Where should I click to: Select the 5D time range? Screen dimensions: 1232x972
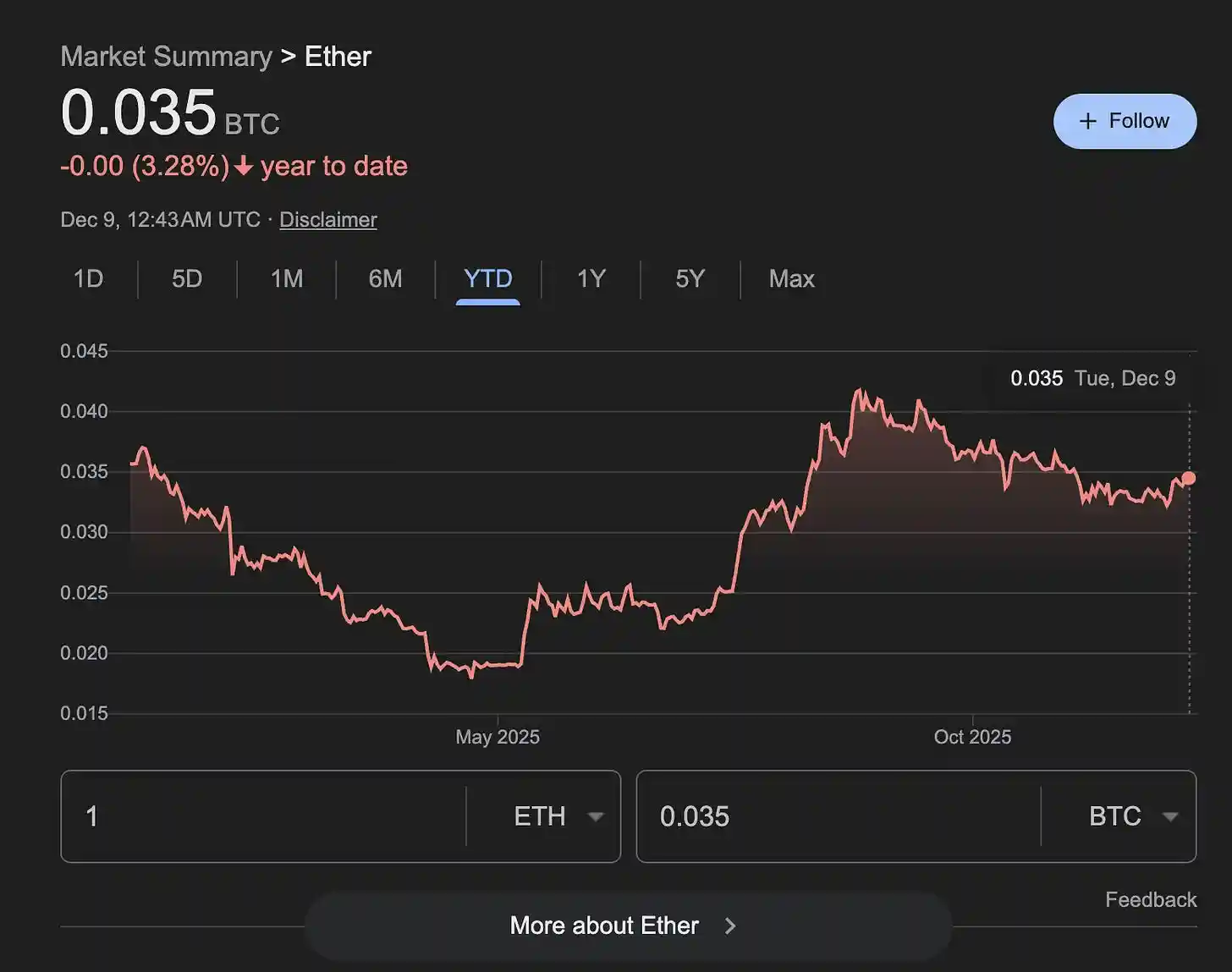pos(186,279)
